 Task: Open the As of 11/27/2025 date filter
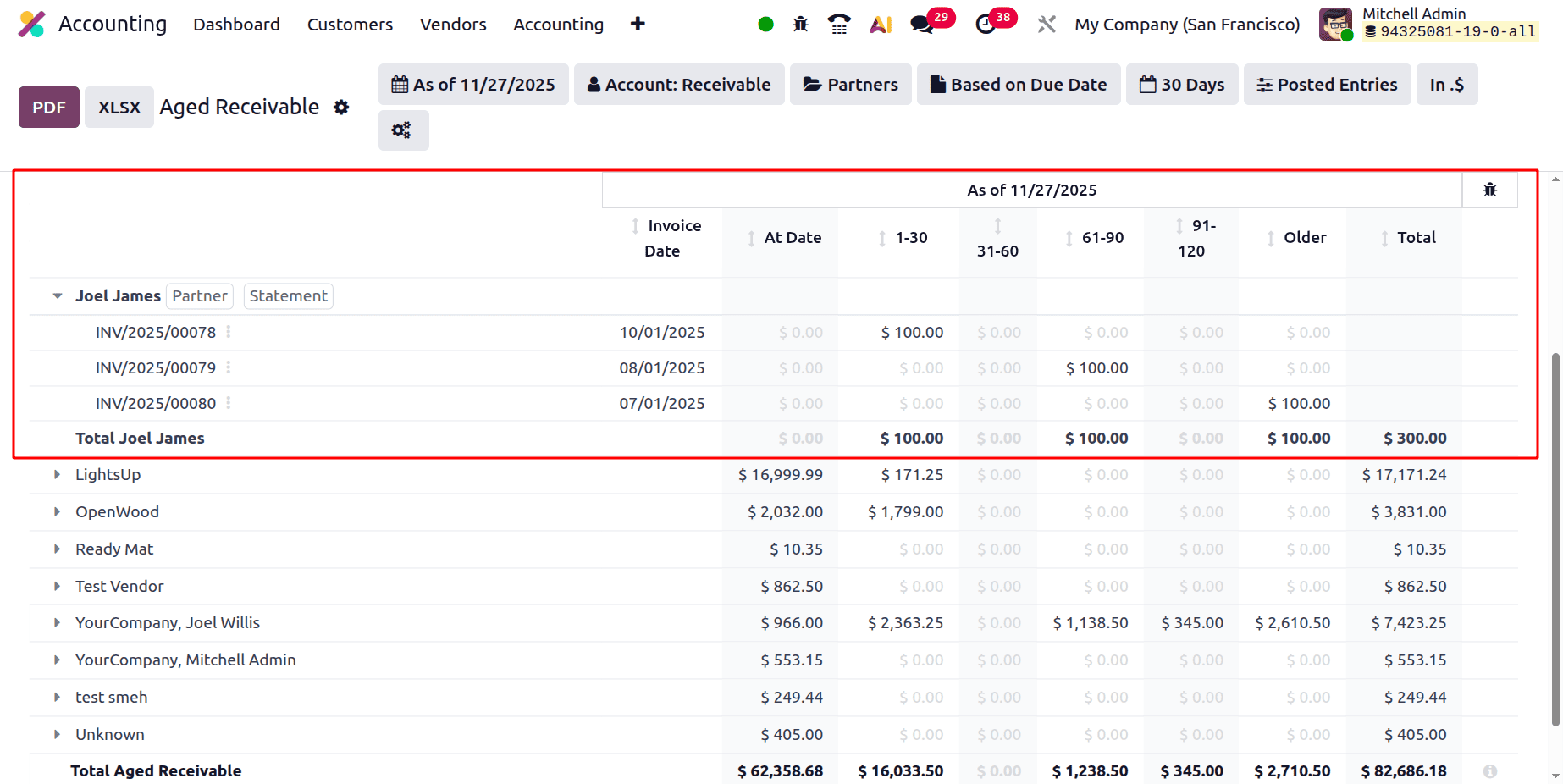tap(473, 85)
